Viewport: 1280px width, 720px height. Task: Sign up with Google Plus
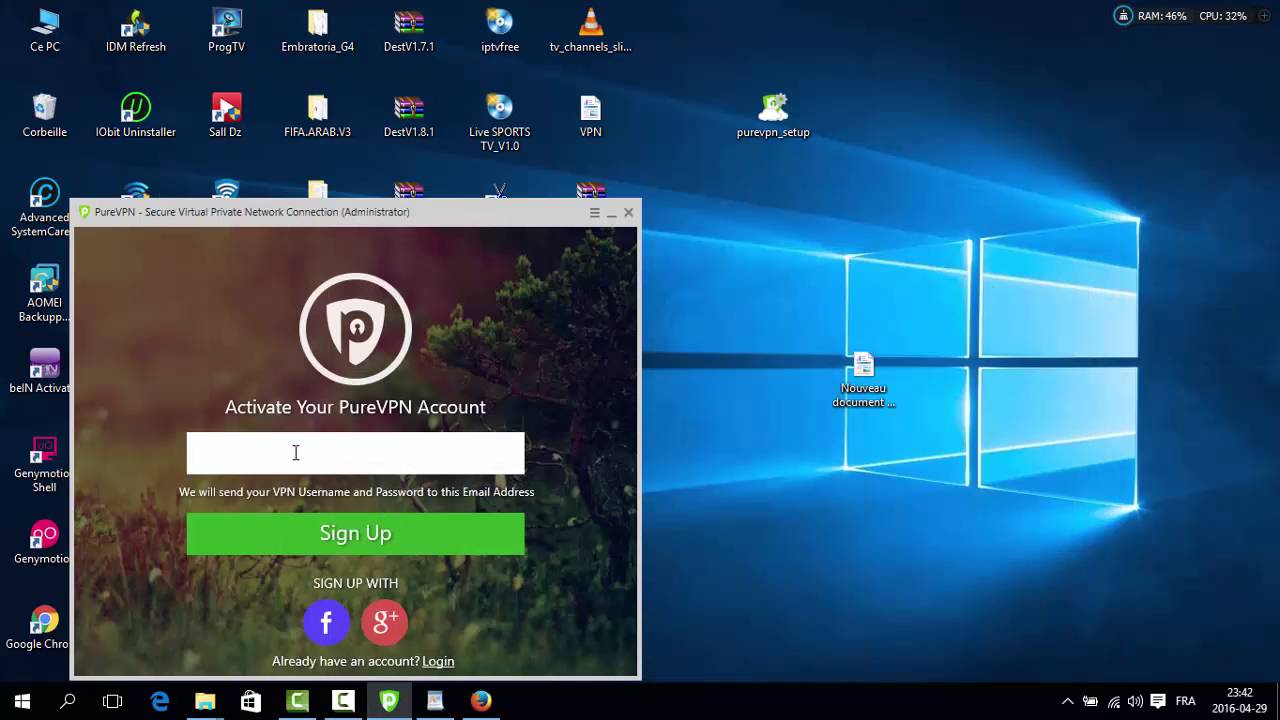coord(385,622)
